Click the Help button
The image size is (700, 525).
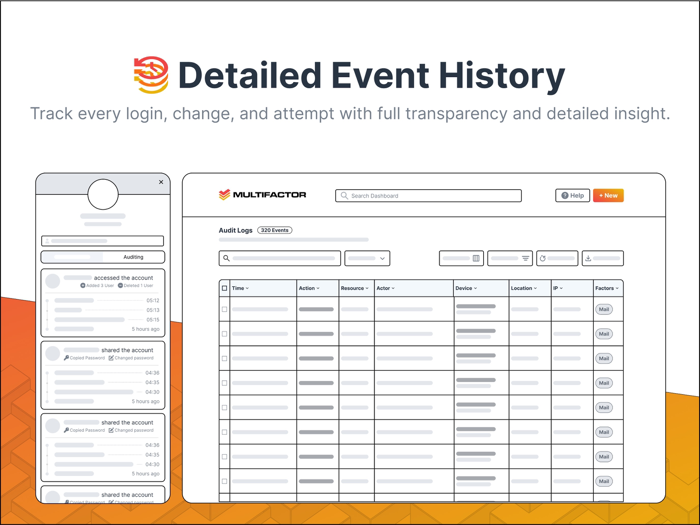coord(573,196)
